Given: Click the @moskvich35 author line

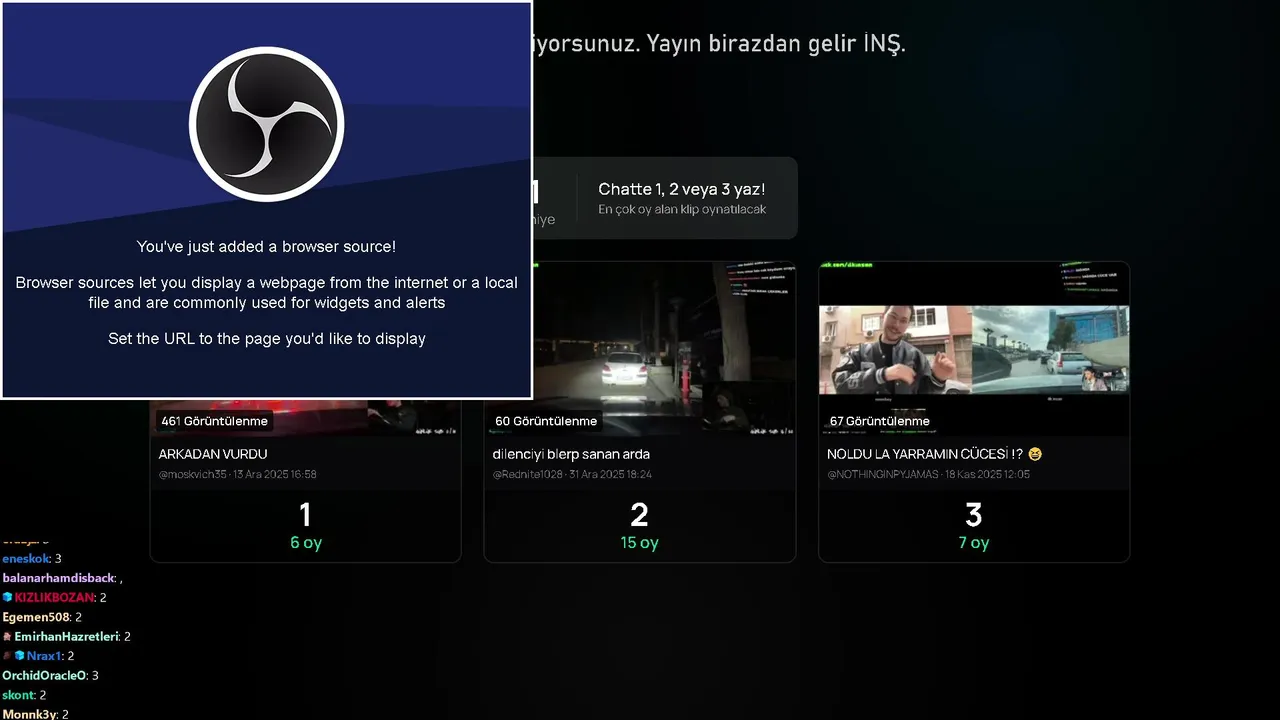Looking at the screenshot, I should click(x=238, y=474).
